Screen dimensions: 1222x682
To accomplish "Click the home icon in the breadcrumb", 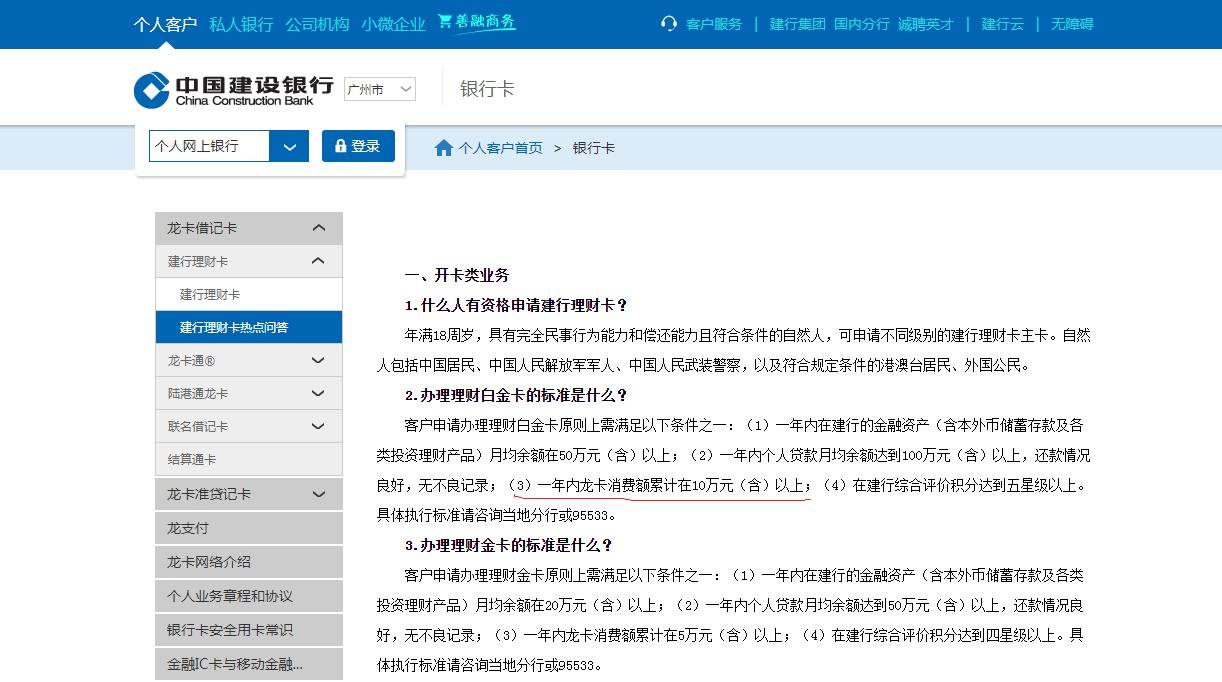I will point(444,148).
